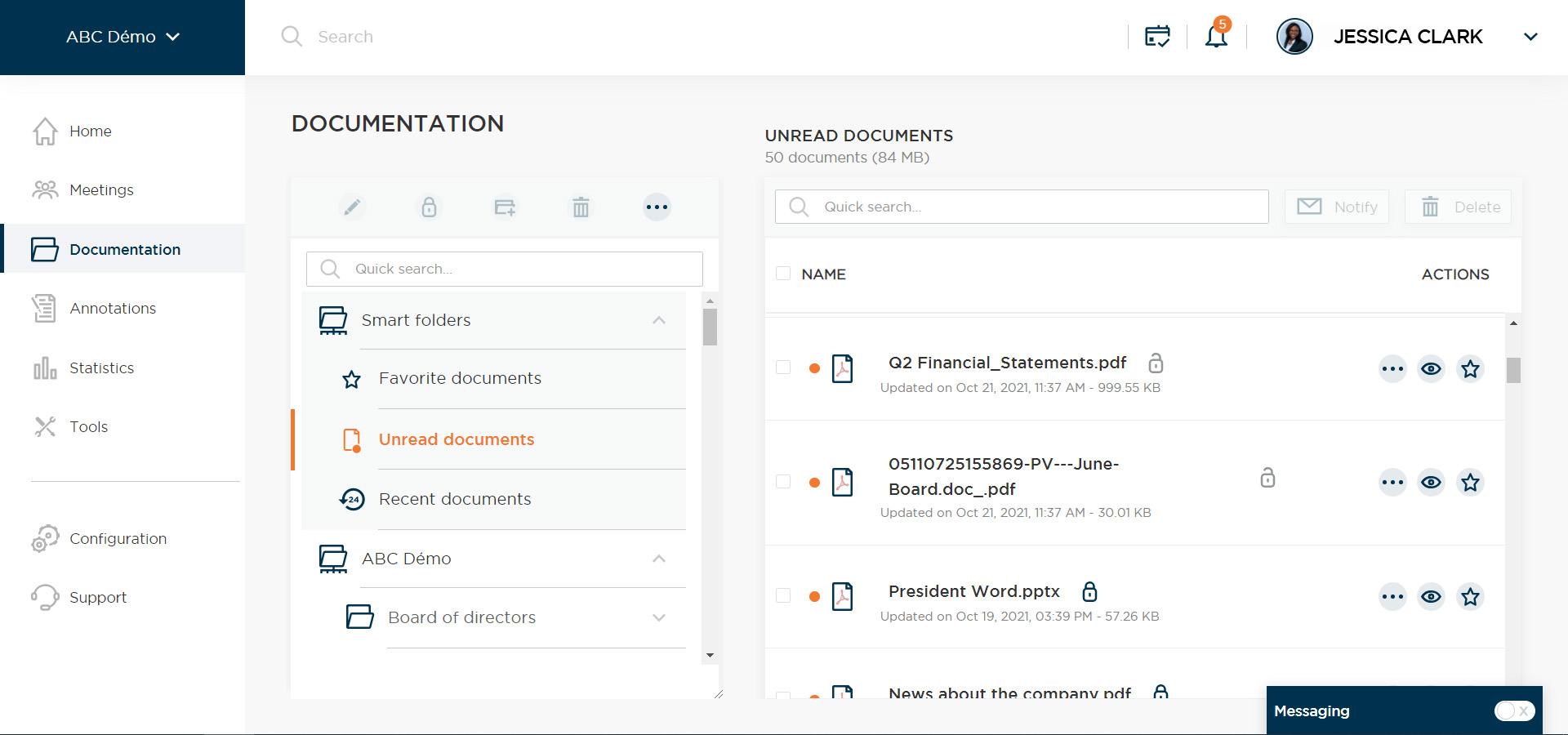This screenshot has height=735, width=1568.
Task: Go to the Annotations section
Action: [113, 309]
